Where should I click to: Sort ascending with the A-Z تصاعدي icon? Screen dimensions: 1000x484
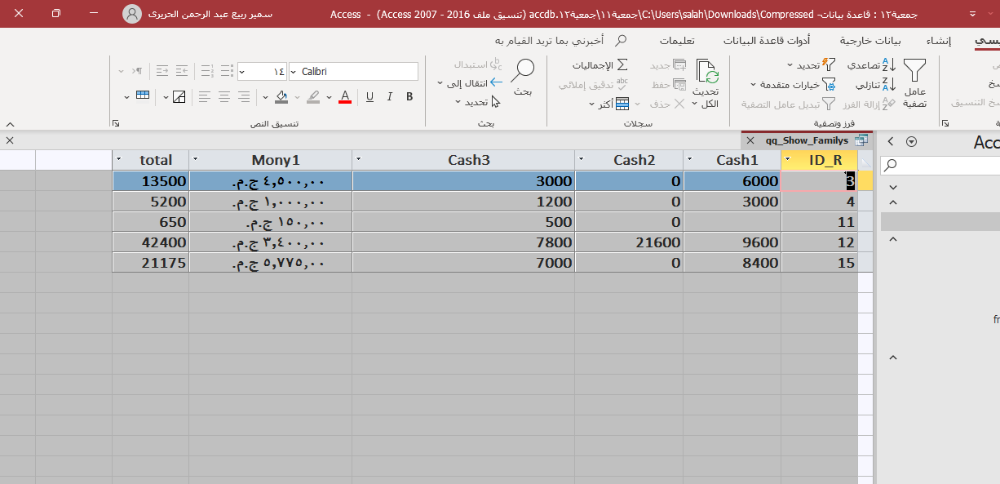point(889,65)
